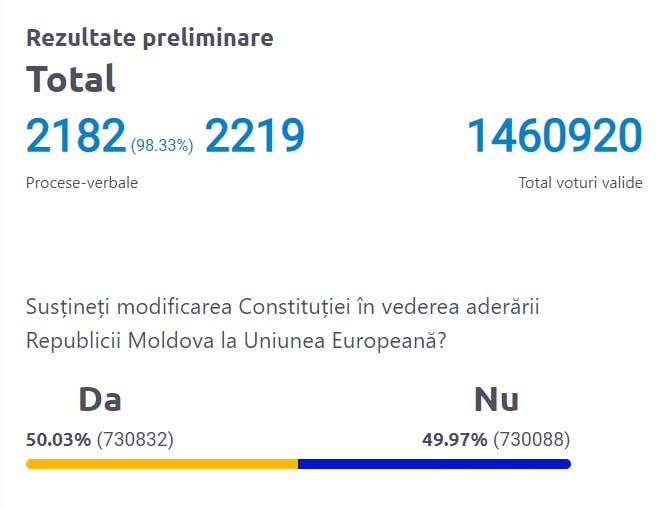Click the "Total" heading
672x508 pixels.
point(71,79)
